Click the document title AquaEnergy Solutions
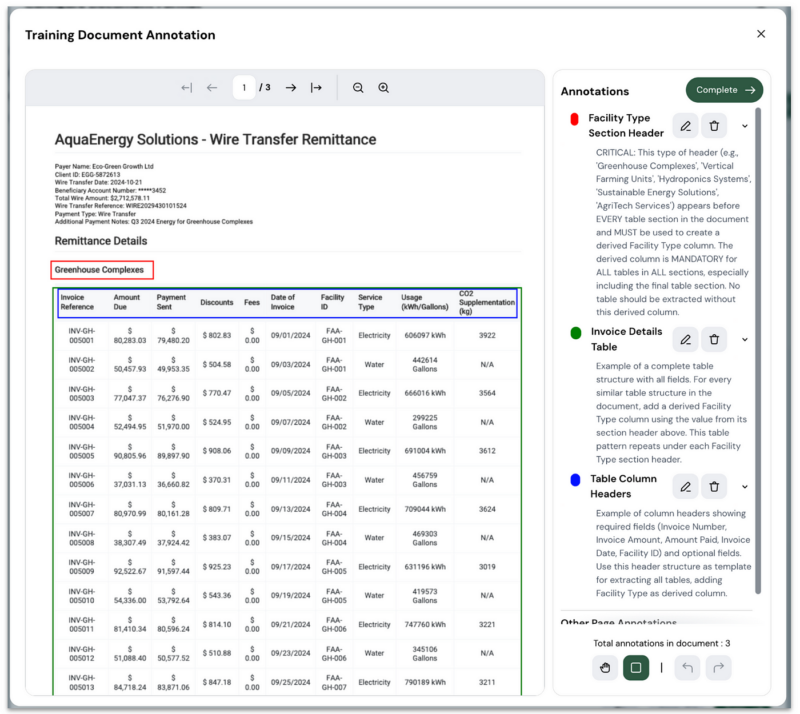The width and height of the screenshot is (800, 714). tap(215, 139)
